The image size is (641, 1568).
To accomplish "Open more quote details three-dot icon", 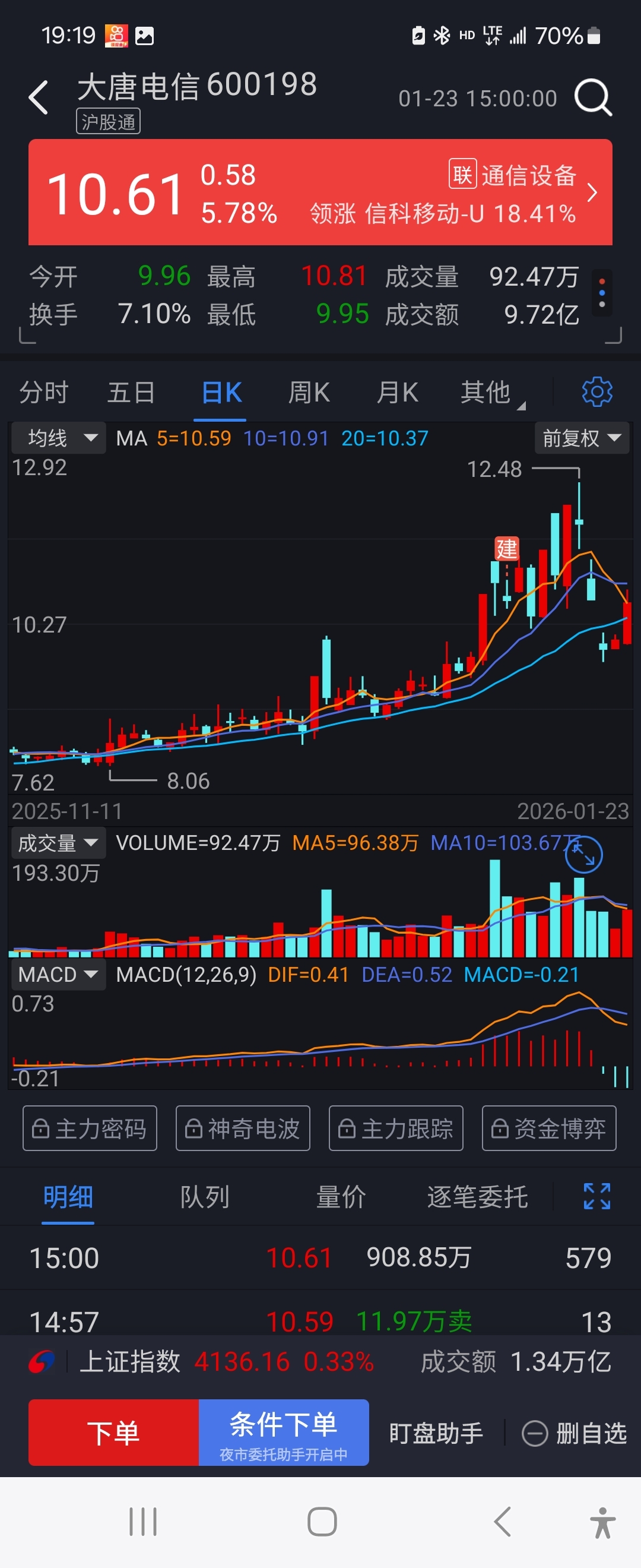I will (601, 293).
